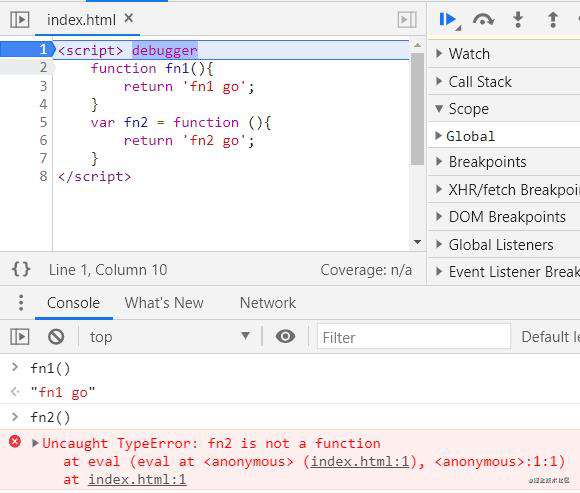
Task: Open the top context dropdown
Action: tap(170, 337)
